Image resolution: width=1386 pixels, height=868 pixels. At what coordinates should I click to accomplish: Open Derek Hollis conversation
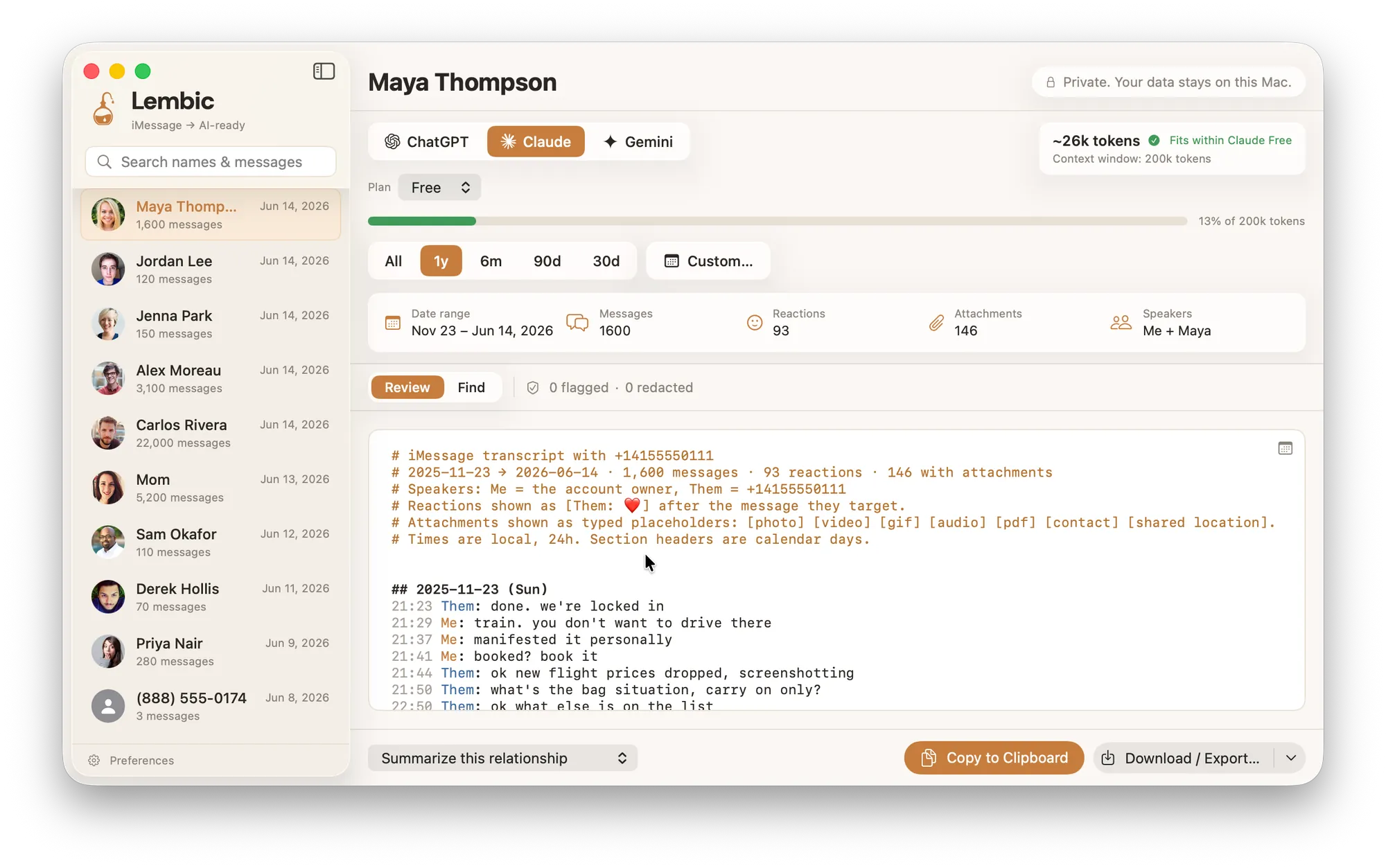coord(211,598)
